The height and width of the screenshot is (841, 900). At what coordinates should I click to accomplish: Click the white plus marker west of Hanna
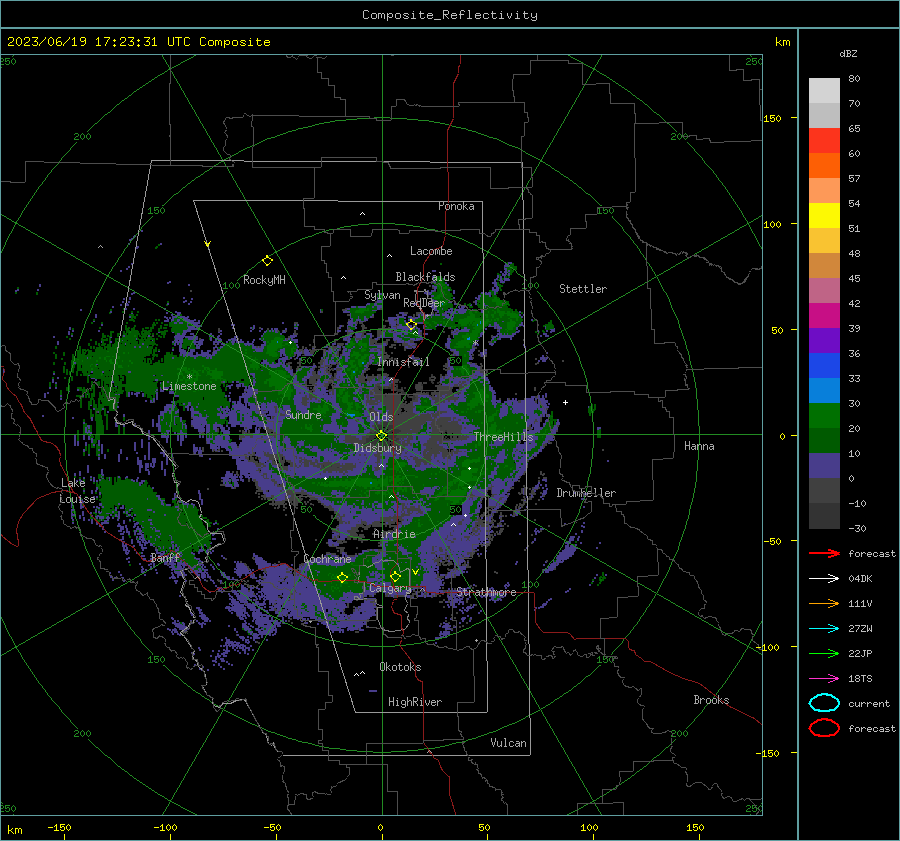pos(565,402)
